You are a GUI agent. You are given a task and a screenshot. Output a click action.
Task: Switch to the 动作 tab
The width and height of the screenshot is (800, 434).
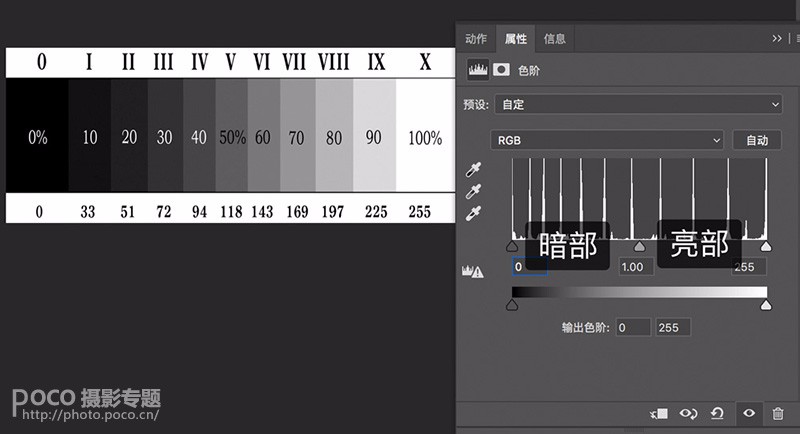click(x=476, y=39)
